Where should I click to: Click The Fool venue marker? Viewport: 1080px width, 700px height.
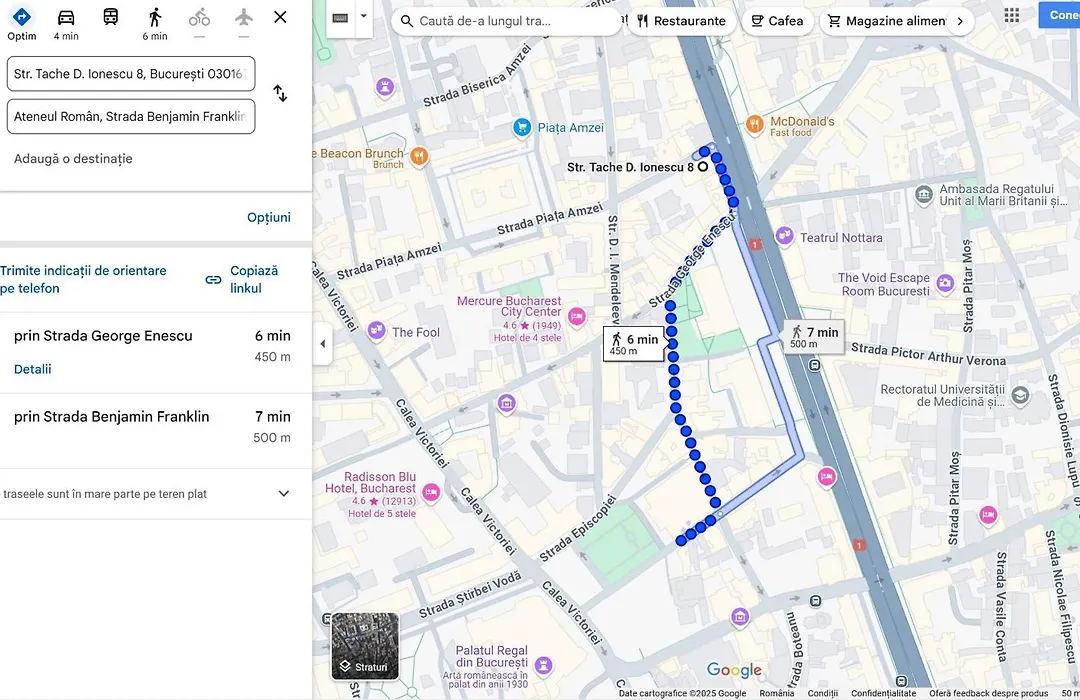376,331
